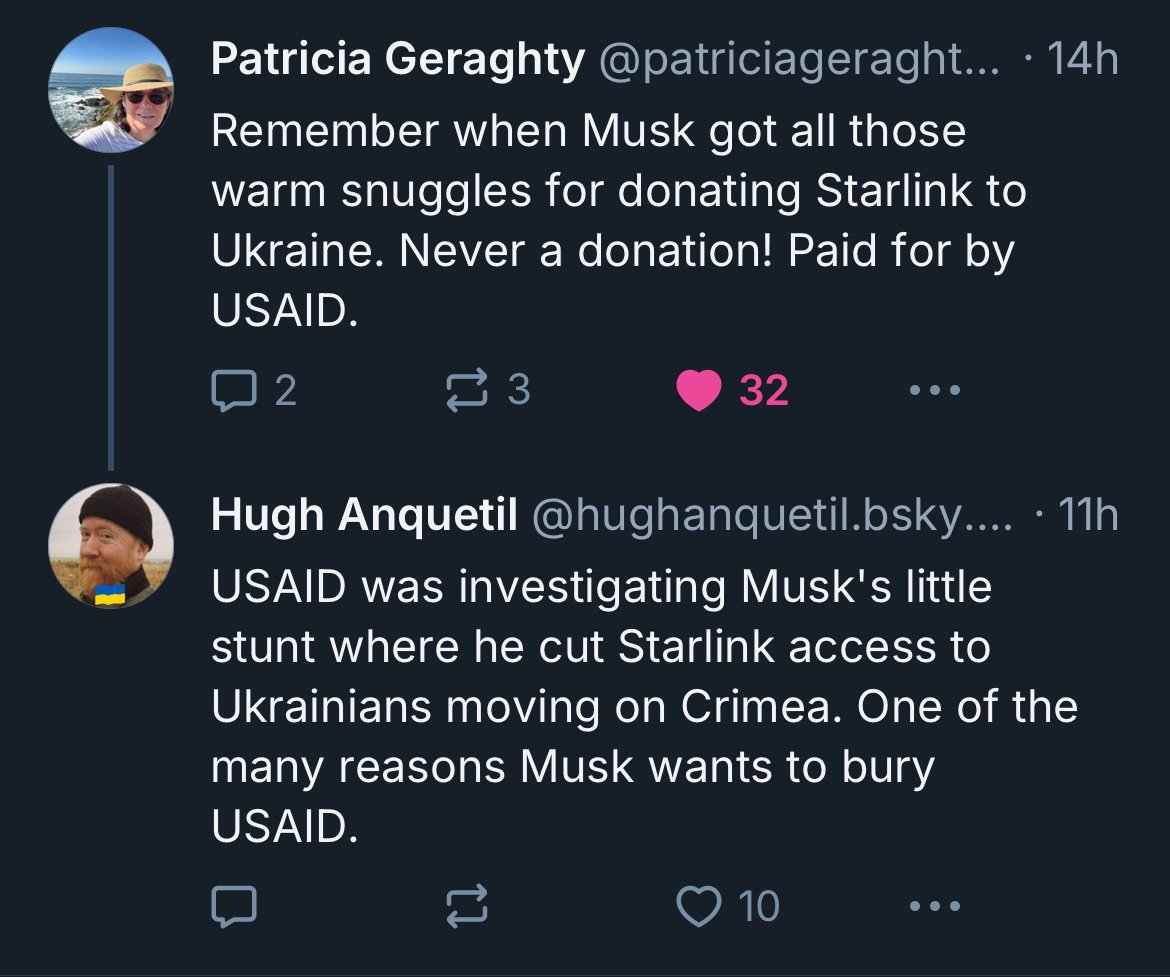
Task: Open more options for Hugh's post
Action: [936, 906]
